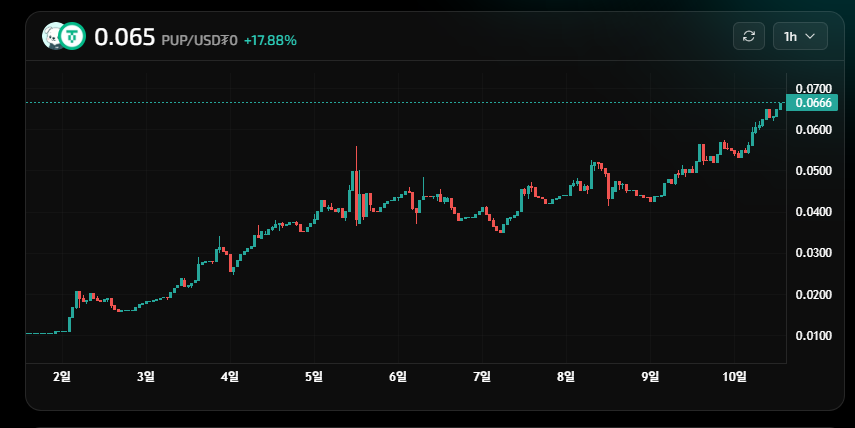Click the 0.0500 price axis label

tap(814, 171)
